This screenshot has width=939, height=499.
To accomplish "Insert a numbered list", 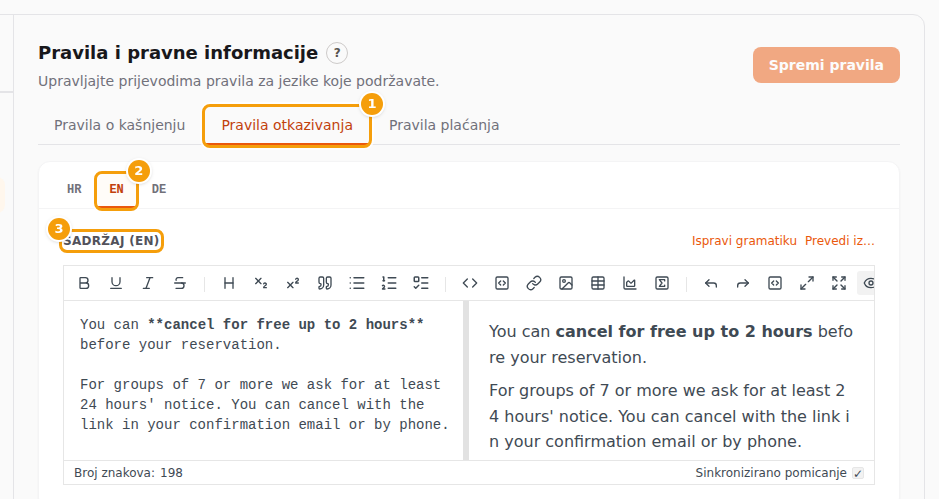I will (389, 283).
